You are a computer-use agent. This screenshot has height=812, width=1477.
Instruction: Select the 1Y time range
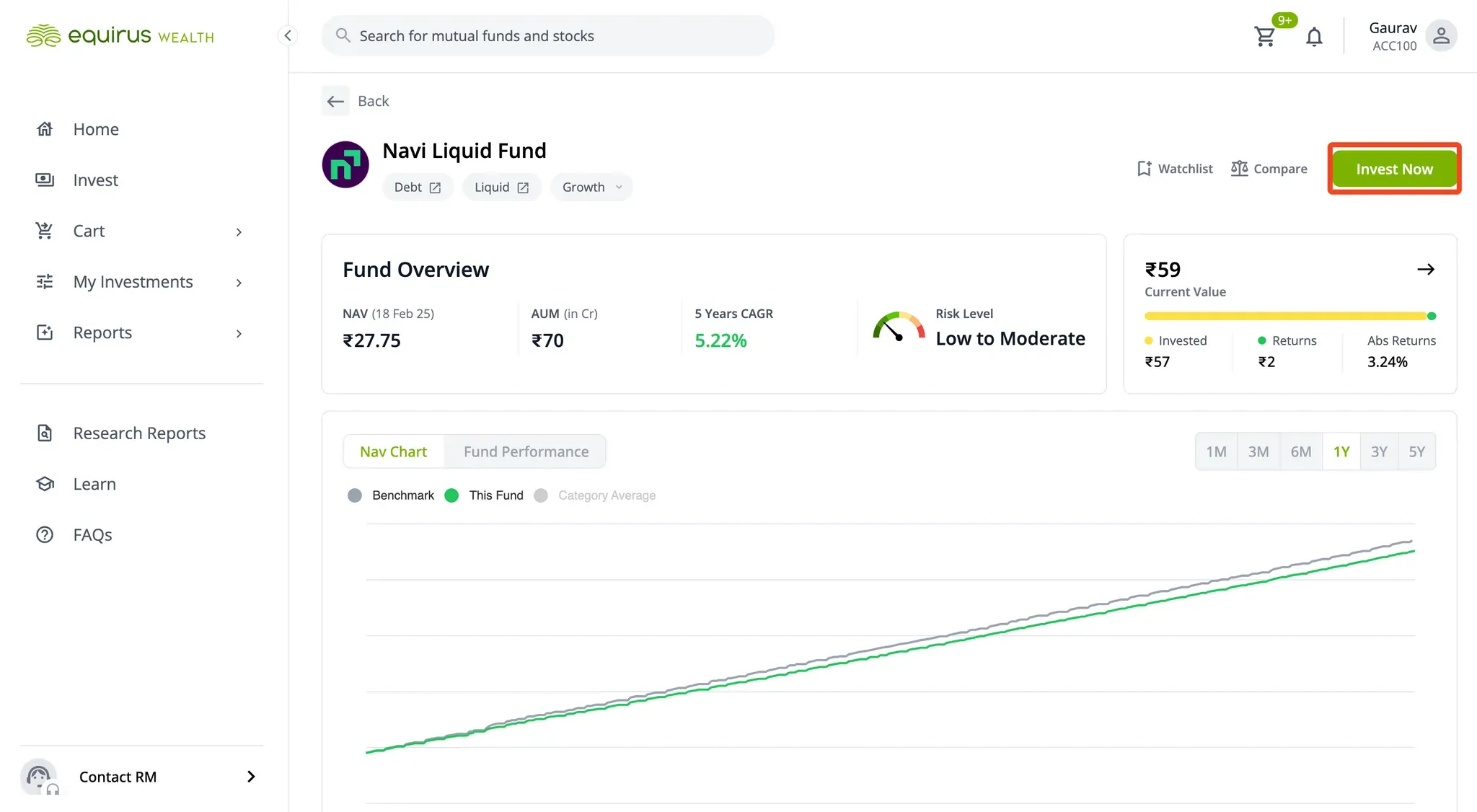(x=1341, y=451)
